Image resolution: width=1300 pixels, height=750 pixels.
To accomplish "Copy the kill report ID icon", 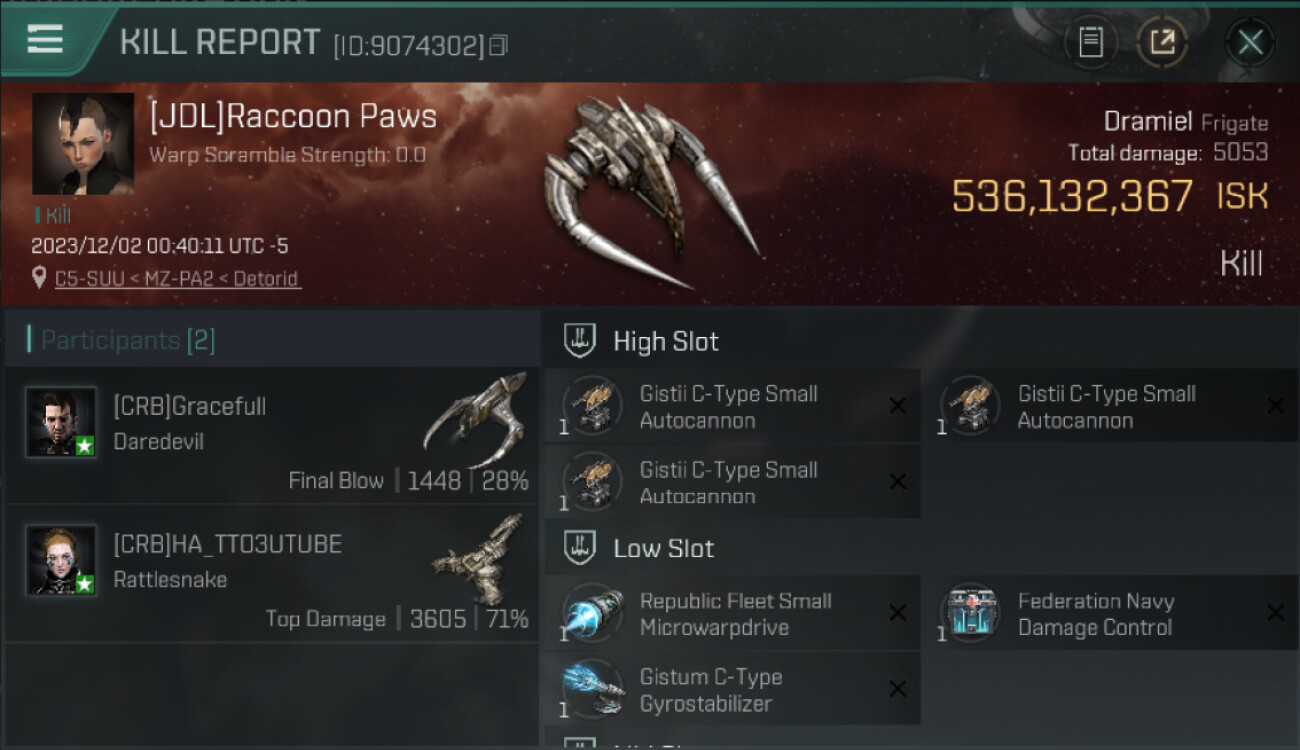I will (498, 45).
